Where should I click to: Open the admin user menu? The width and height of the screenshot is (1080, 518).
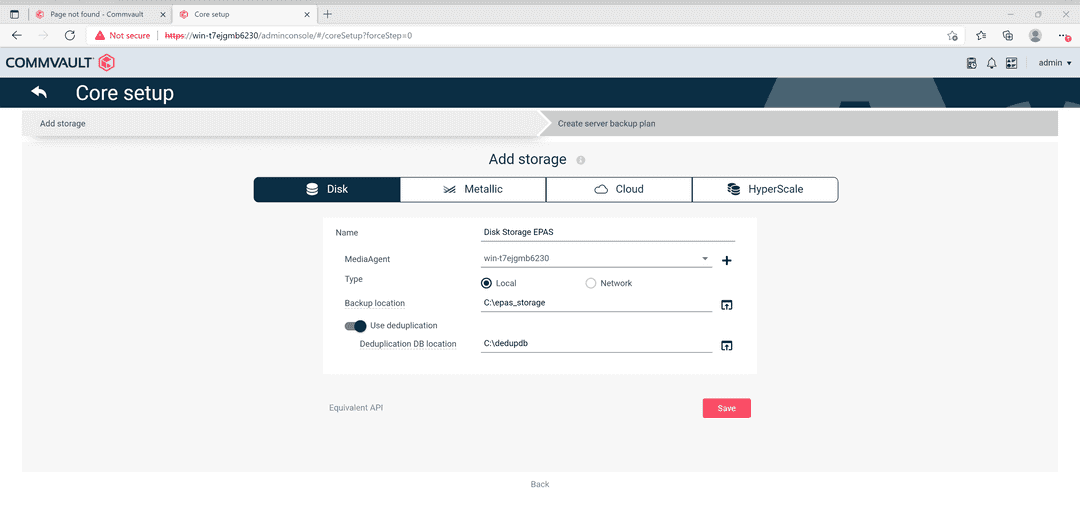tap(1054, 63)
